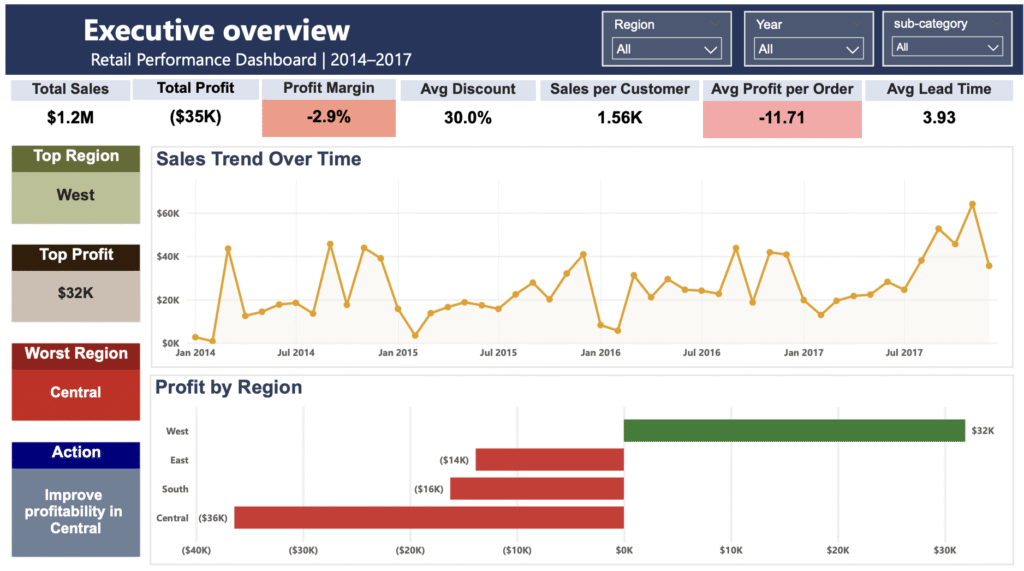Select the East region profit bar
Viewport: 1024px width, 571px height.
point(549,460)
